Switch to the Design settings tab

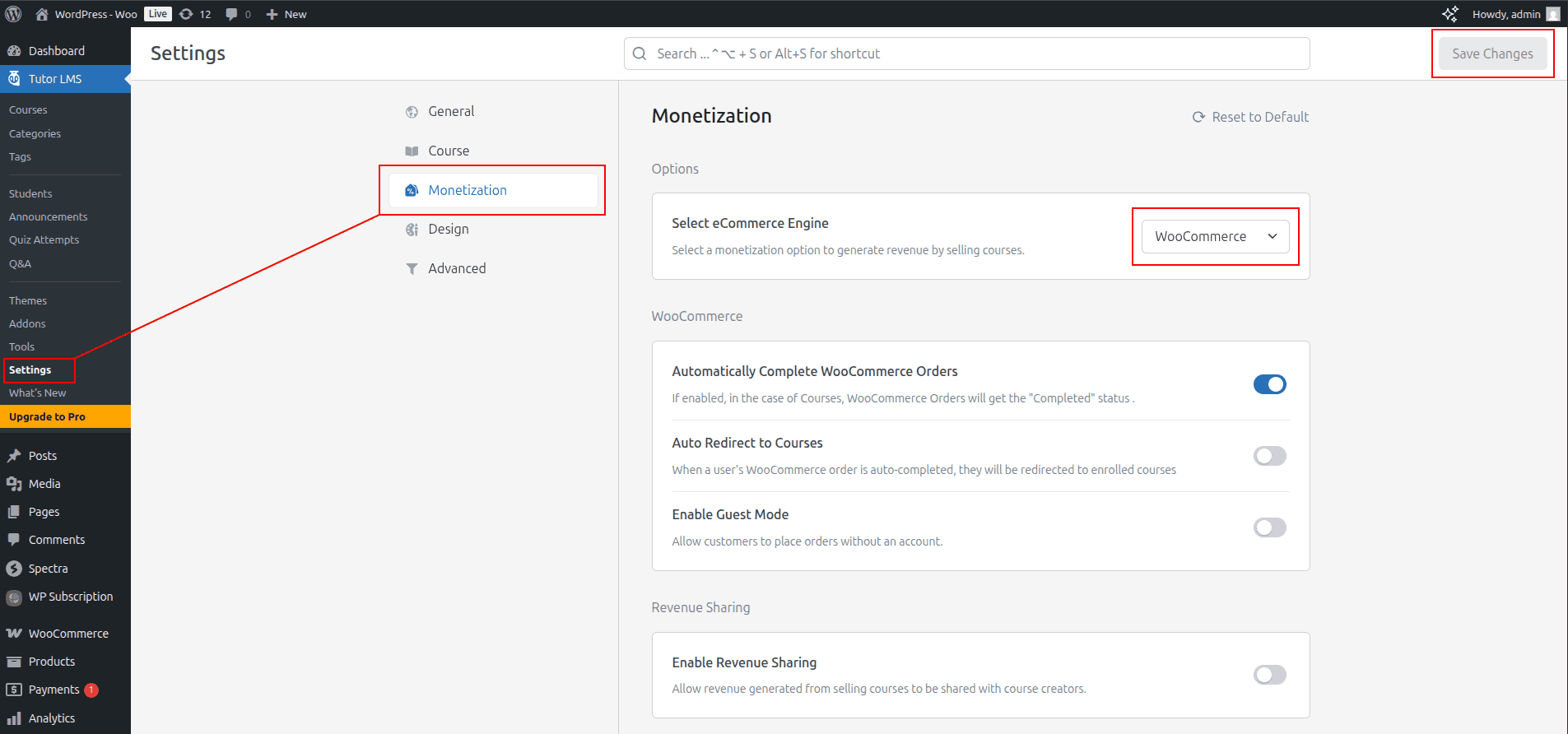click(448, 230)
